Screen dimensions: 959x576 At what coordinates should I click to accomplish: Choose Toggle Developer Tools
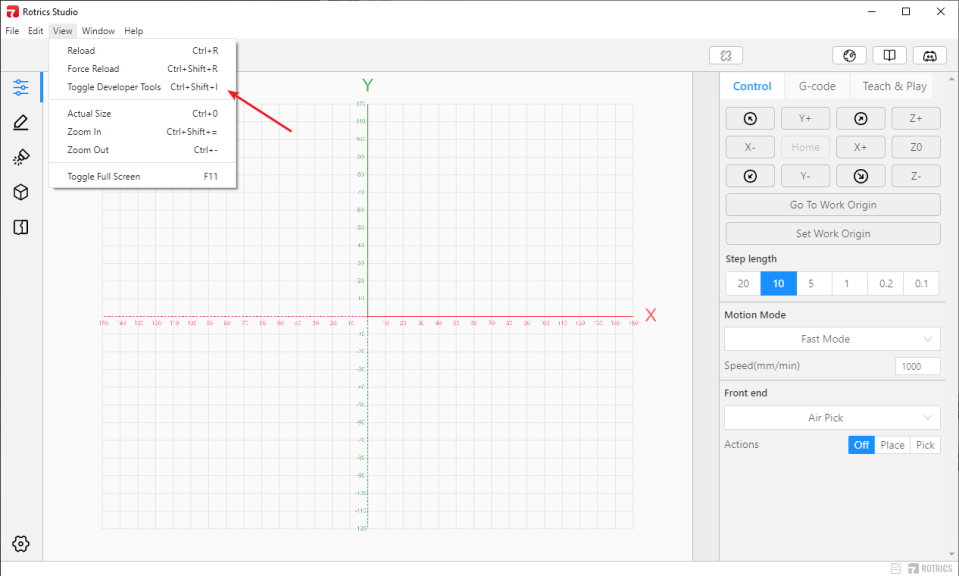143,87
